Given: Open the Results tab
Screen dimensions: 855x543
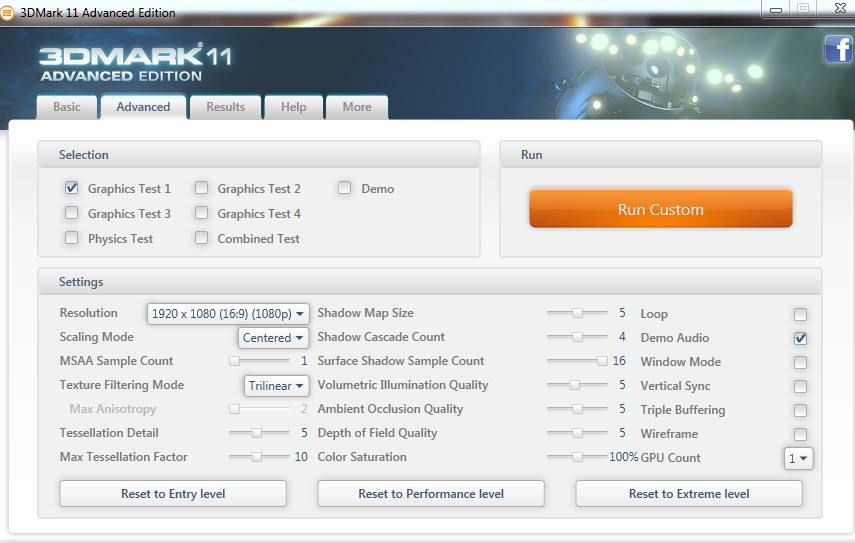Looking at the screenshot, I should 225,107.
